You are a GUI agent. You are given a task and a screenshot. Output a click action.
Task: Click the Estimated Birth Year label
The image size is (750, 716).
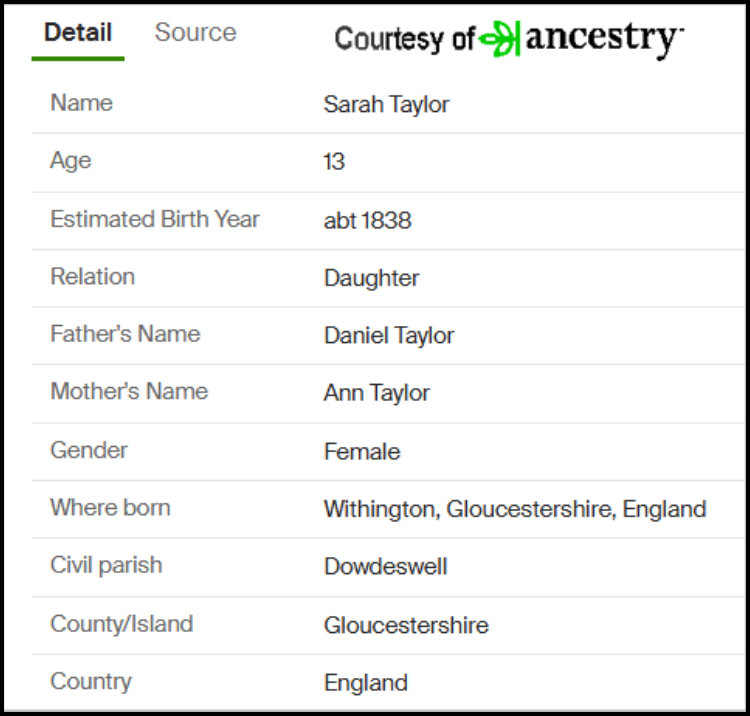[x=155, y=219]
